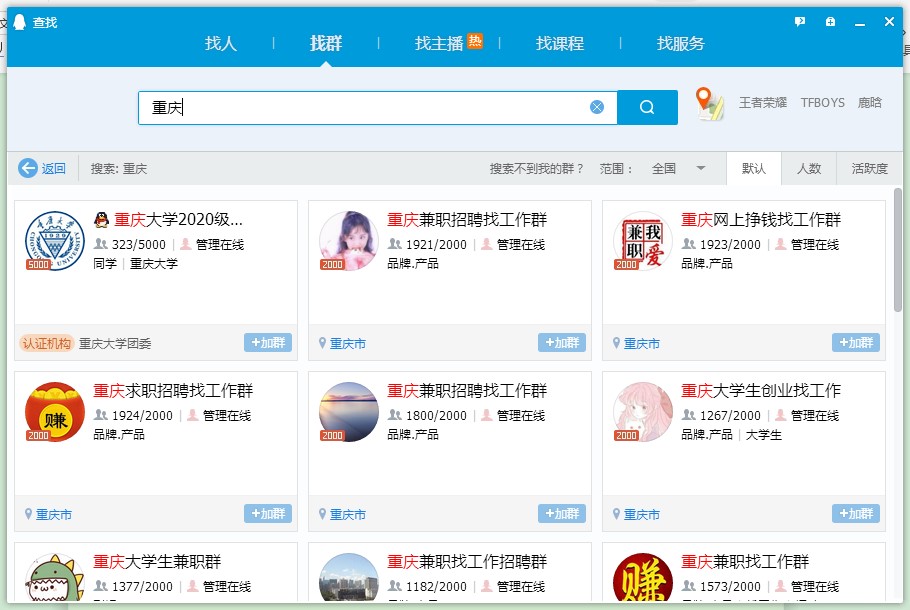Click the 王者荣耀 hot keyword link
This screenshot has height=610, width=910.
point(763,102)
